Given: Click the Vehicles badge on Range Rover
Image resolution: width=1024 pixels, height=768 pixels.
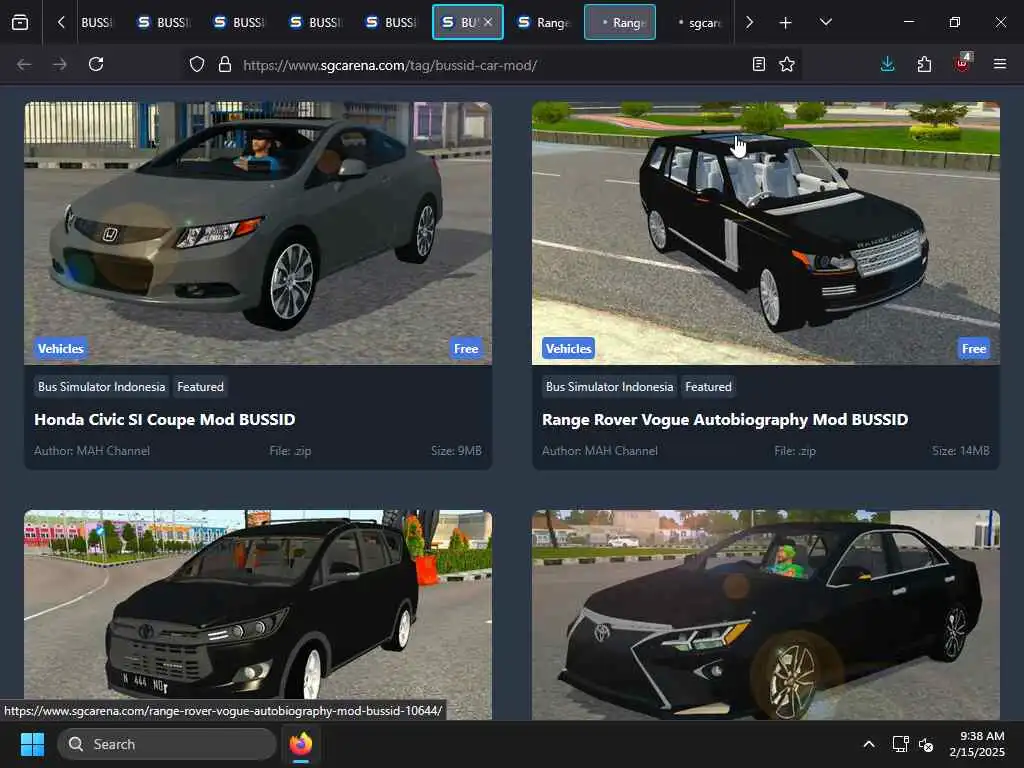Looking at the screenshot, I should [x=568, y=349].
